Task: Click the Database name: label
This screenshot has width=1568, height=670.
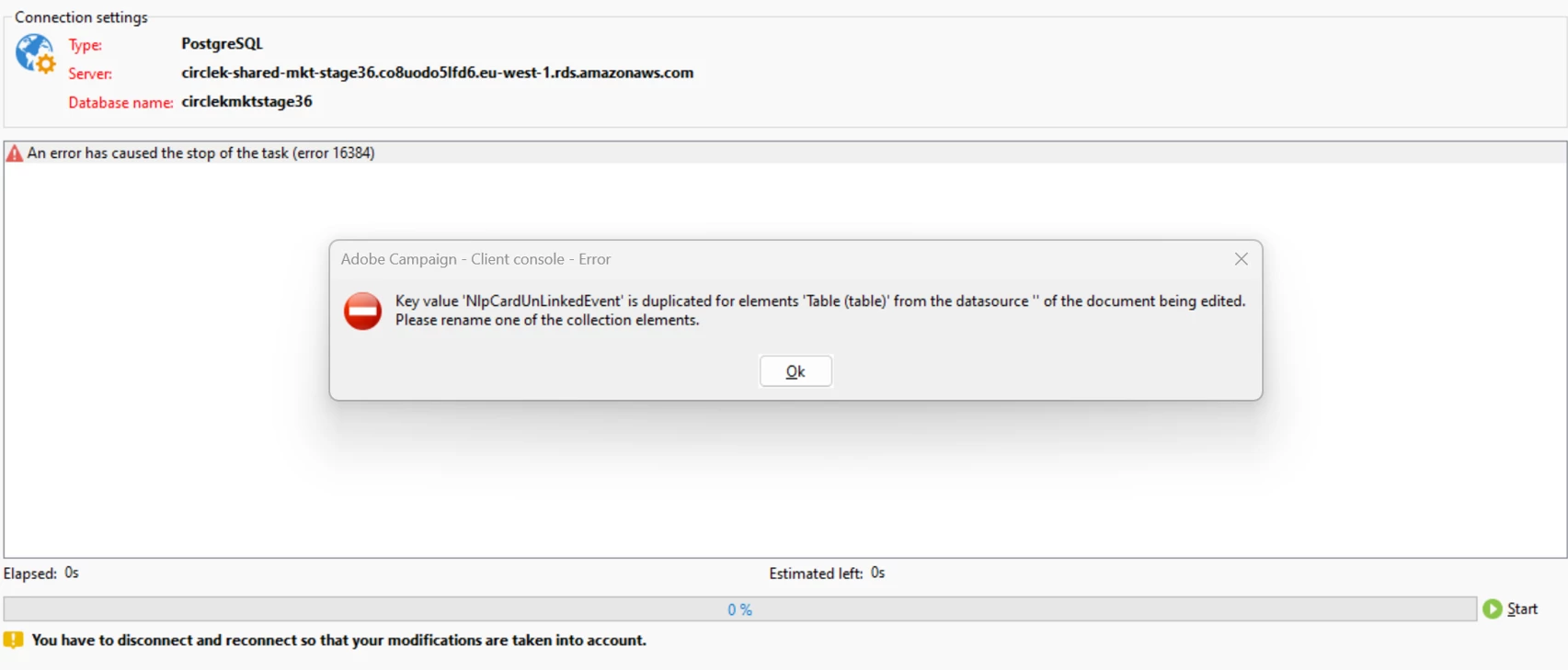Action: [120, 103]
